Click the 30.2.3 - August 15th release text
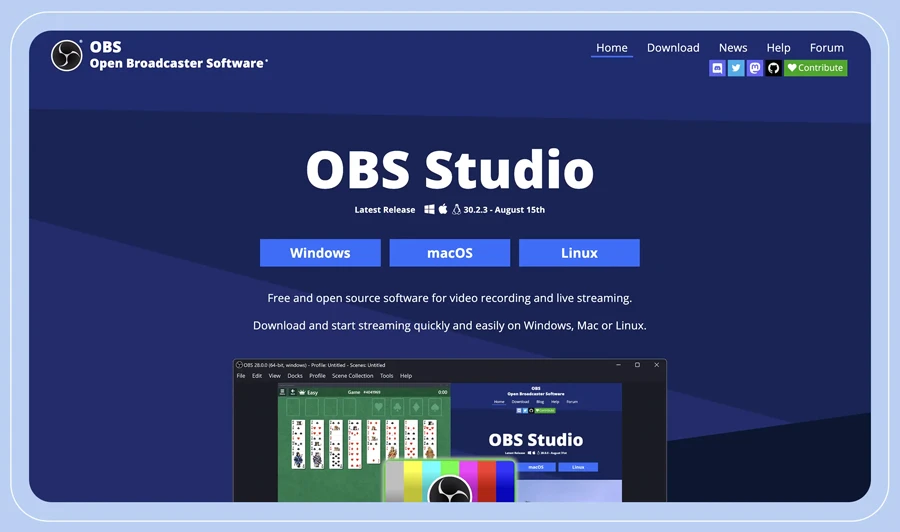 tap(505, 210)
